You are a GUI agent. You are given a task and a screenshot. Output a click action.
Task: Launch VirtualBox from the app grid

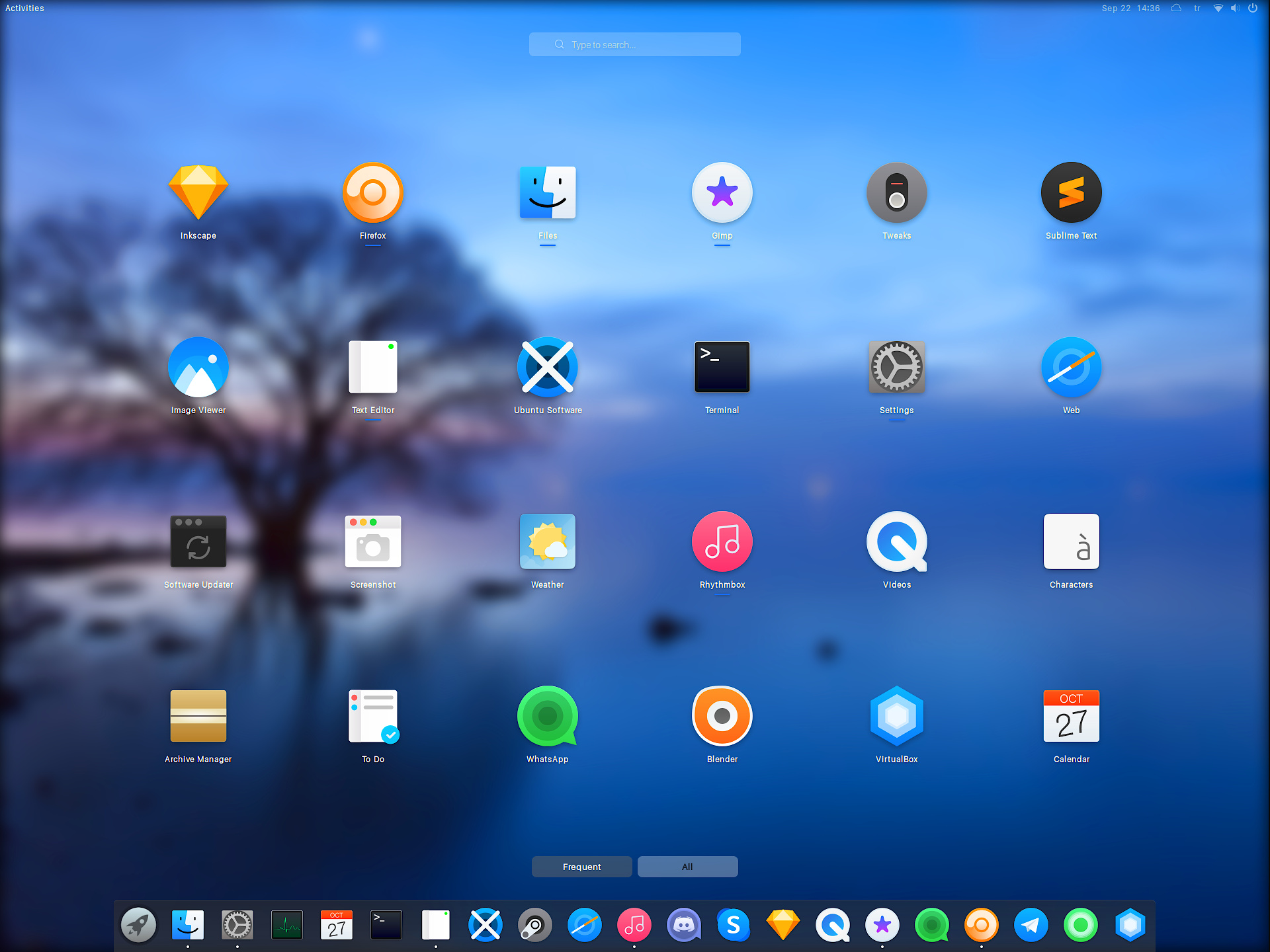897,716
